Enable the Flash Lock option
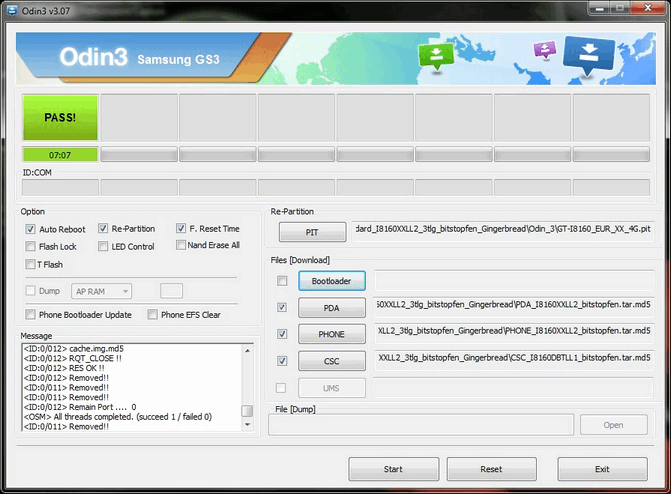This screenshot has width=671, height=494. (x=30, y=246)
